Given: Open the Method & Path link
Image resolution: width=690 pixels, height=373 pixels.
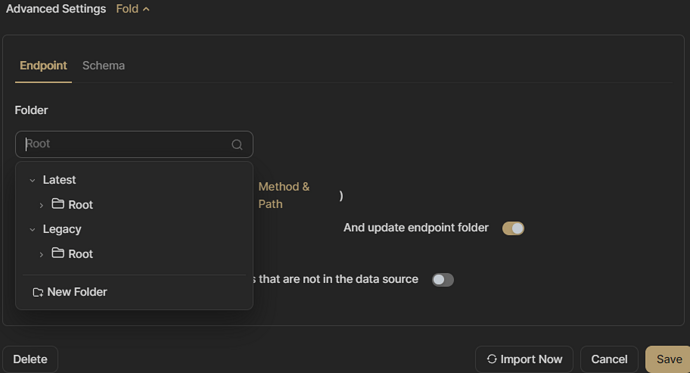Looking at the screenshot, I should click(284, 195).
